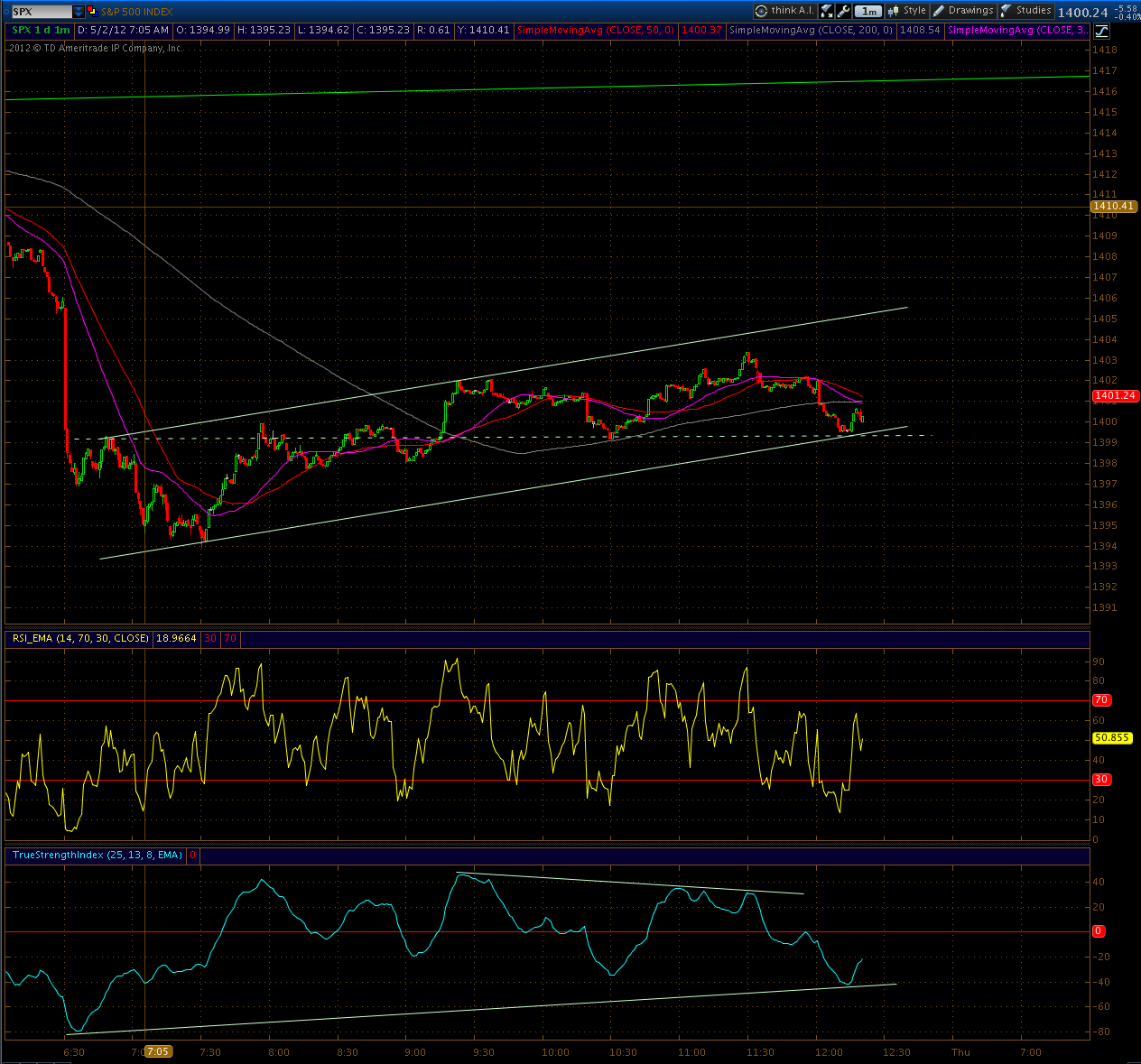Open the Studies menu

tap(1025, 11)
